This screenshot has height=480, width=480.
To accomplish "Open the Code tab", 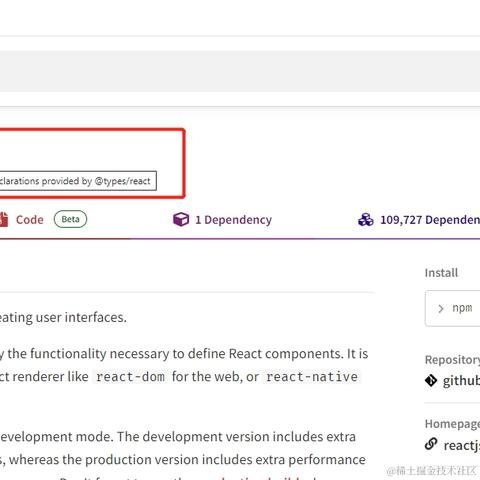I will 29,220.
